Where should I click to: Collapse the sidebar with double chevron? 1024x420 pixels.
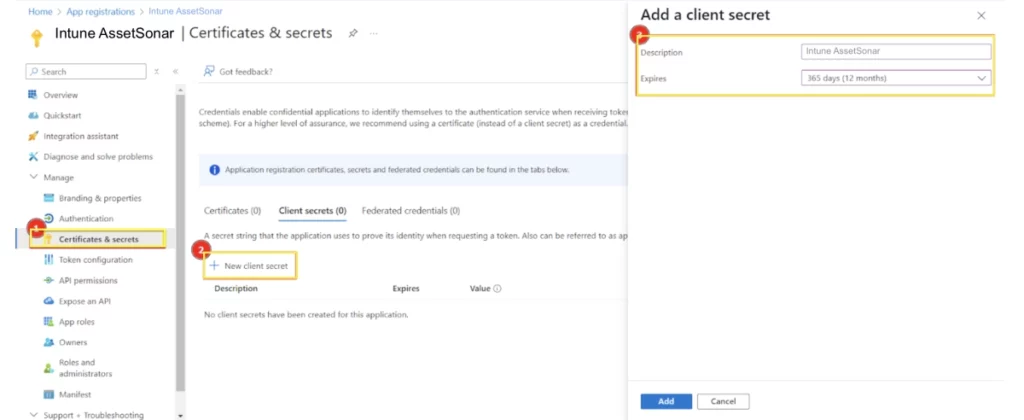click(x=176, y=72)
